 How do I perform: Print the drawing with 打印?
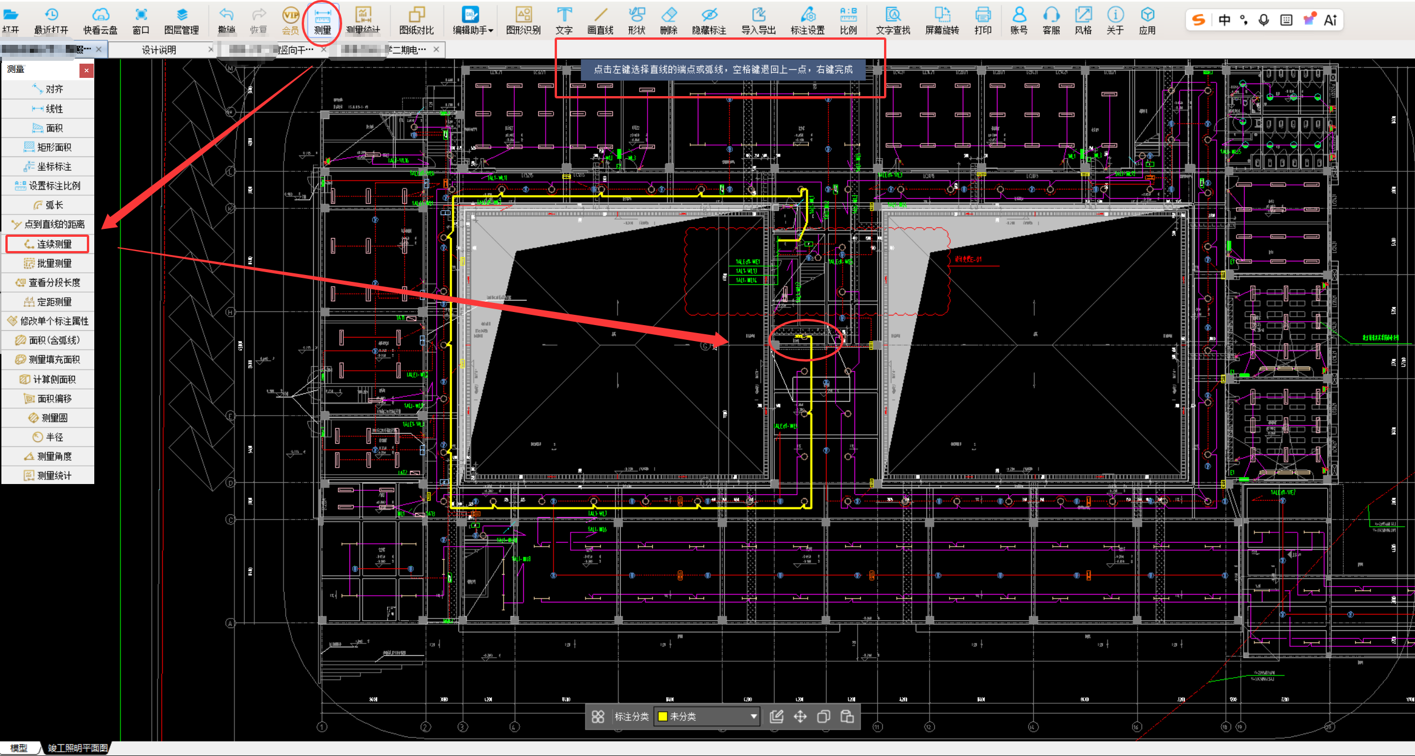pyautogui.click(x=983, y=20)
